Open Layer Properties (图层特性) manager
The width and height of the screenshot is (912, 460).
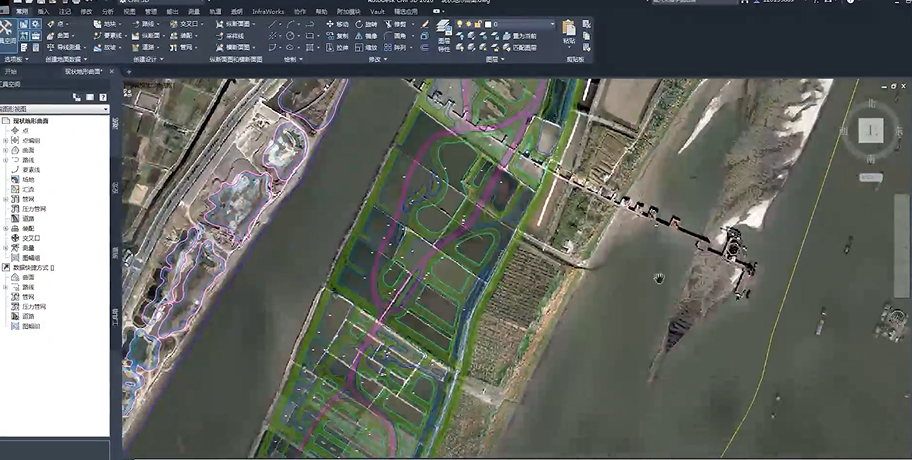click(x=444, y=35)
